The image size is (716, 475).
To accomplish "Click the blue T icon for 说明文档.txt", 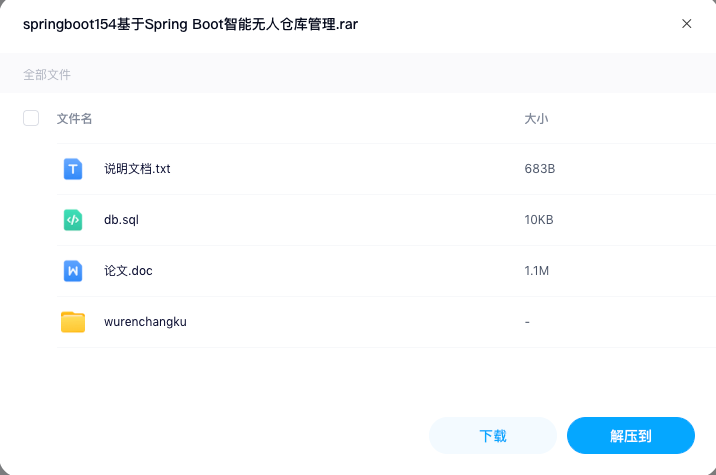I will pos(73,169).
